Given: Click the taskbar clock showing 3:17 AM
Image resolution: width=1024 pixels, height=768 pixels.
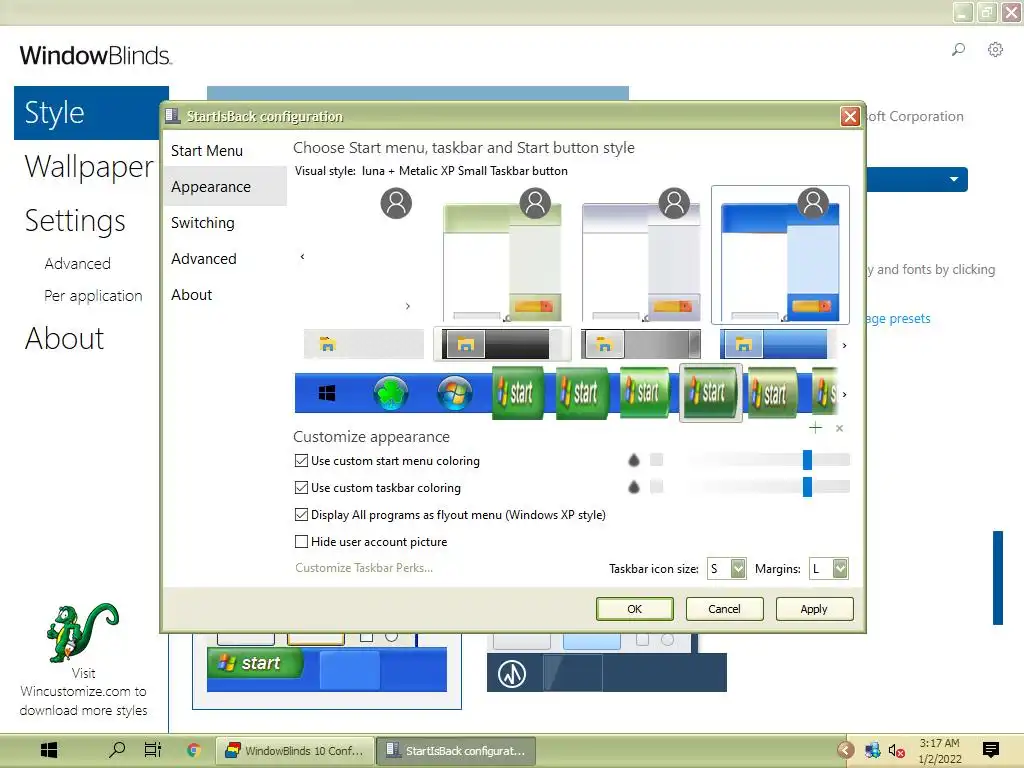Looking at the screenshot, I should [939, 751].
